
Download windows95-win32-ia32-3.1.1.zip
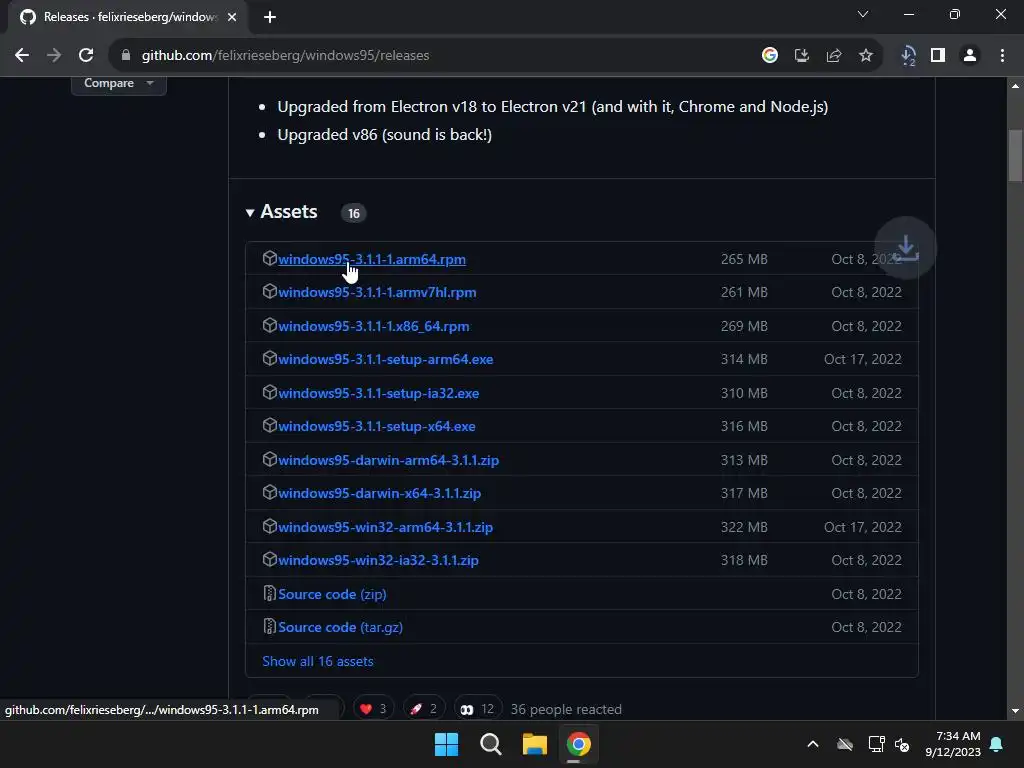click(378, 560)
